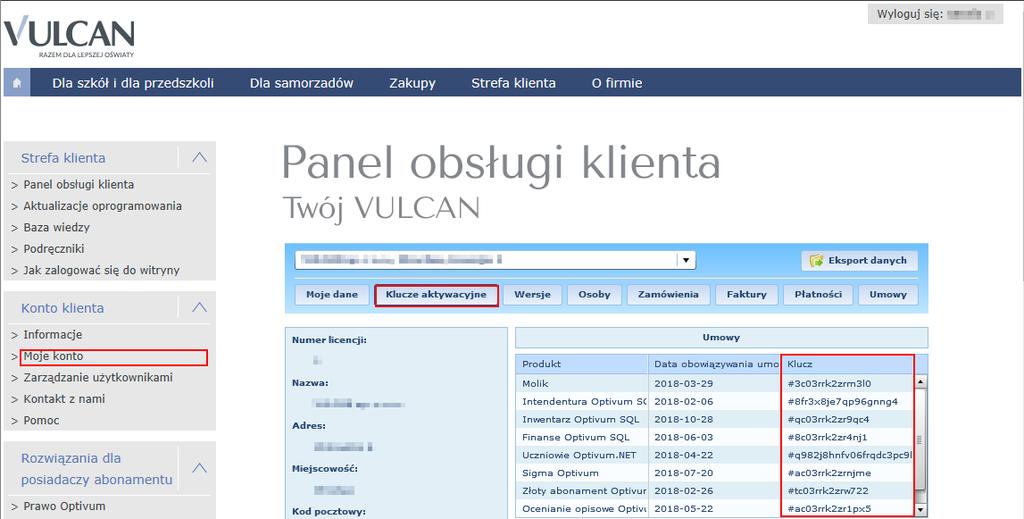Image resolution: width=1024 pixels, height=519 pixels.
Task: Click the table scrollbar thumb
Action: (920, 439)
